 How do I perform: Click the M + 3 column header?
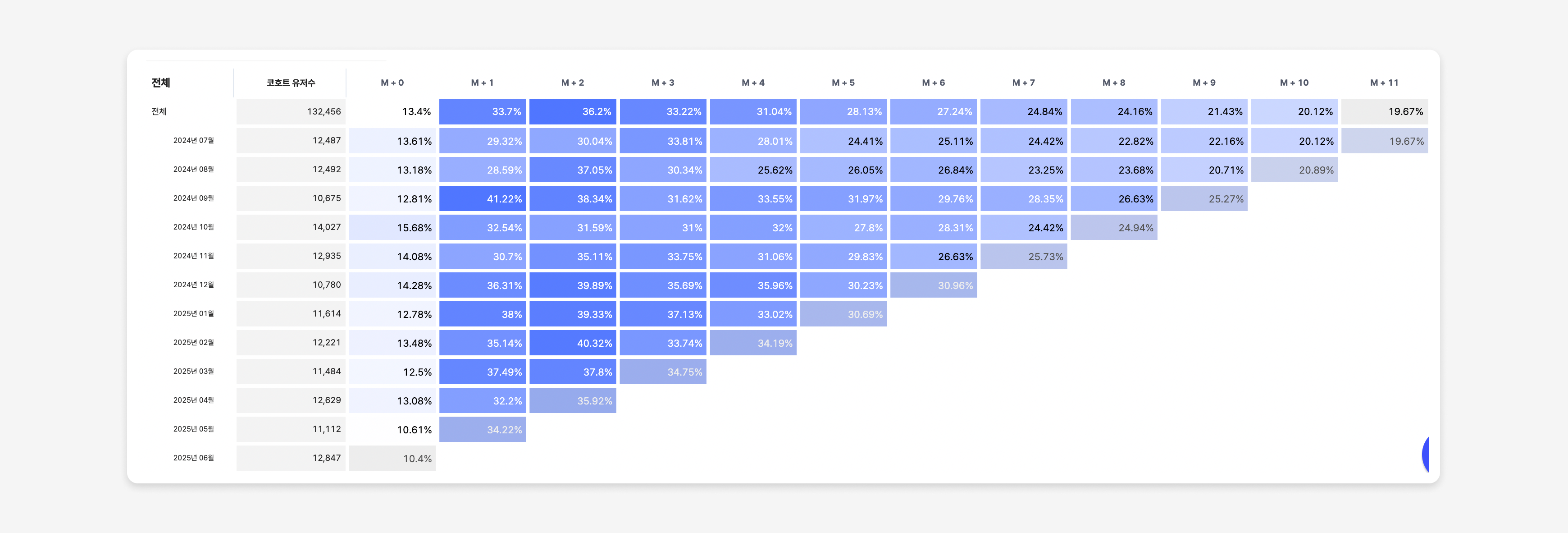[662, 83]
